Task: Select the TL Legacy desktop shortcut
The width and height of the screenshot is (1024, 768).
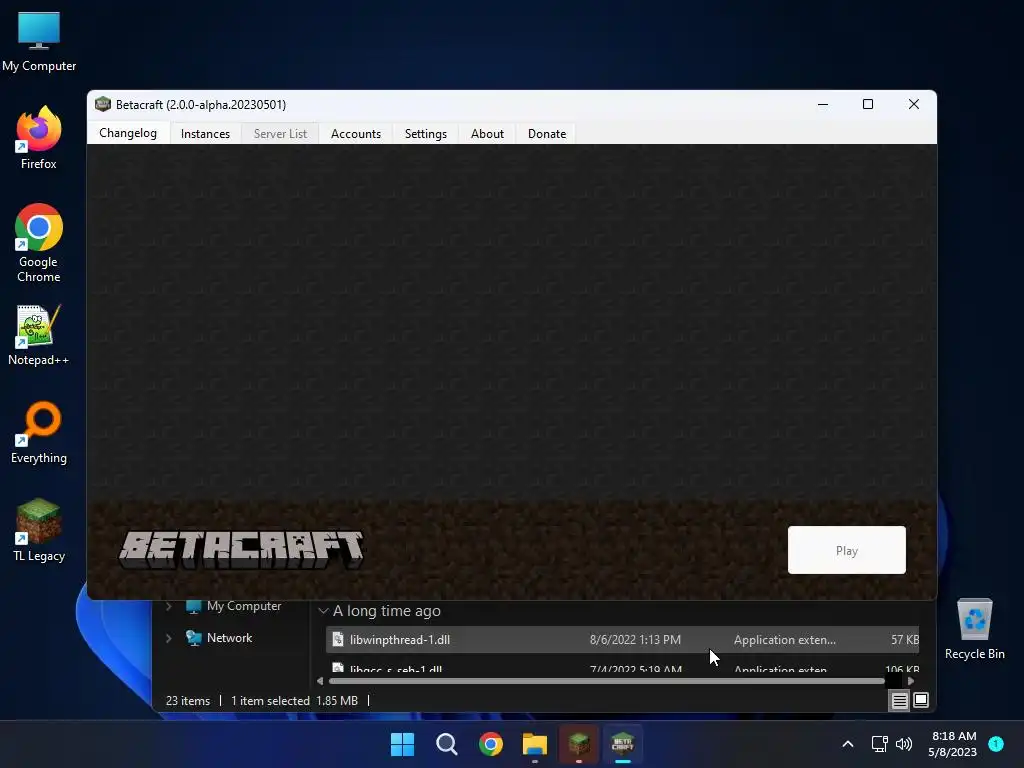Action: coord(39,530)
